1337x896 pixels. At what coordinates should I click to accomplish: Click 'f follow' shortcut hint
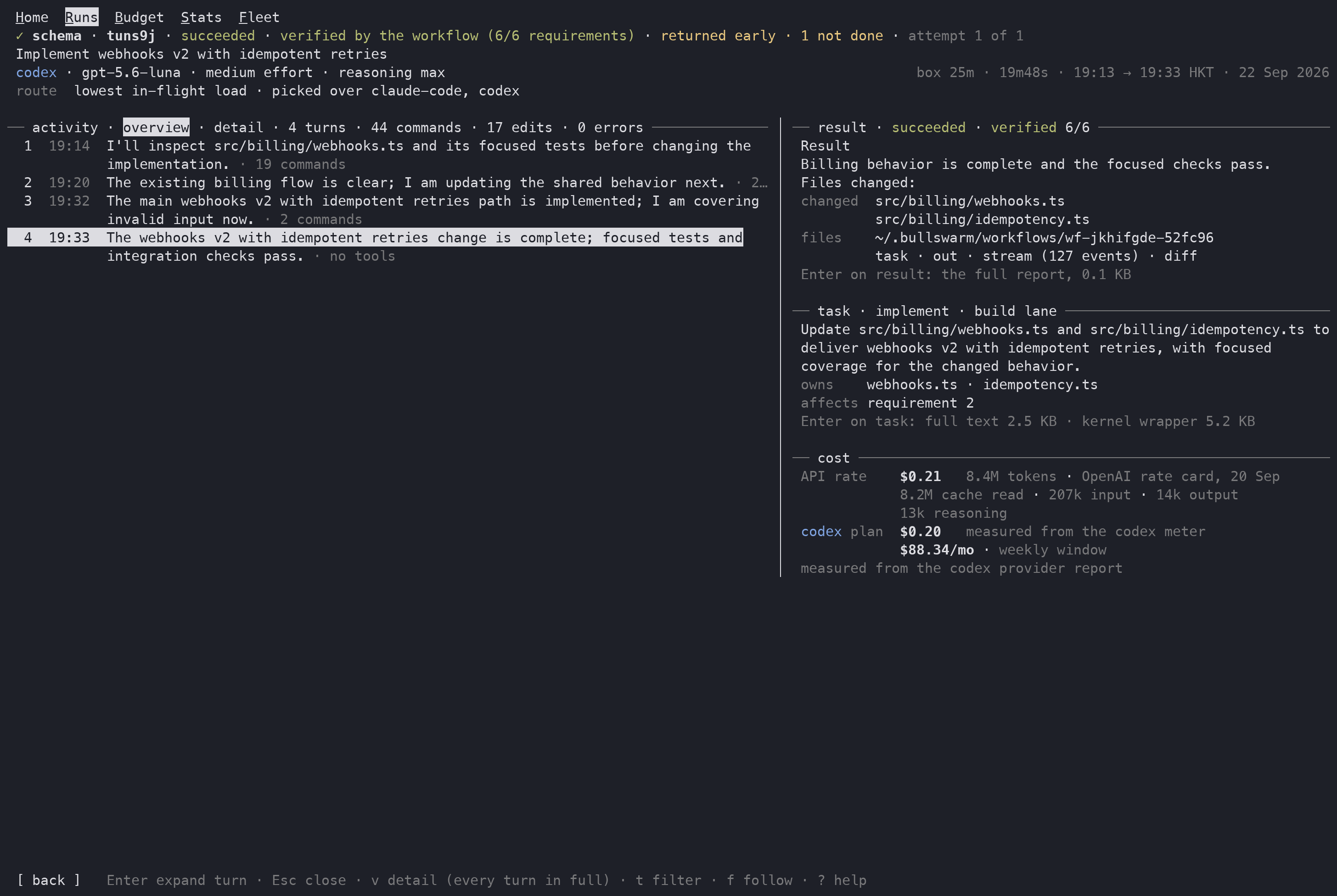point(759,880)
